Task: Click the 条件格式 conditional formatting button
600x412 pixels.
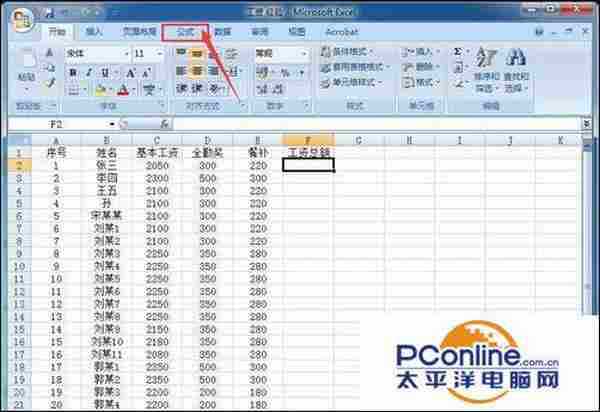Action: 355,51
